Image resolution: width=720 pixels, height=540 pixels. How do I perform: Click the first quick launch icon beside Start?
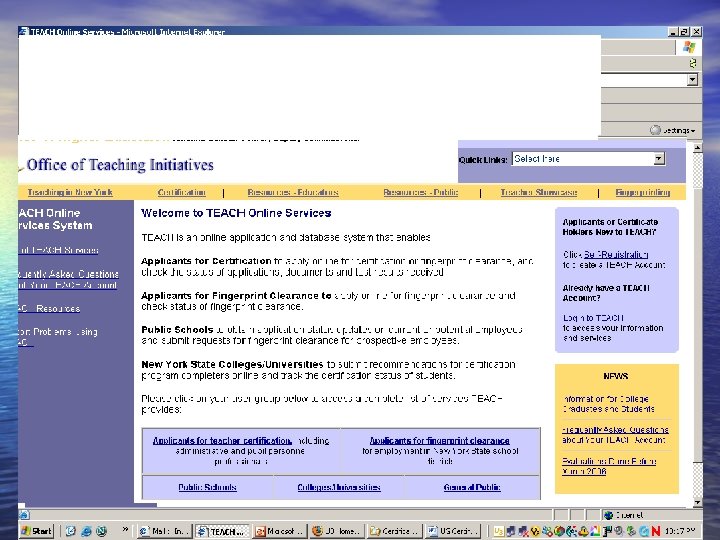pos(70,531)
